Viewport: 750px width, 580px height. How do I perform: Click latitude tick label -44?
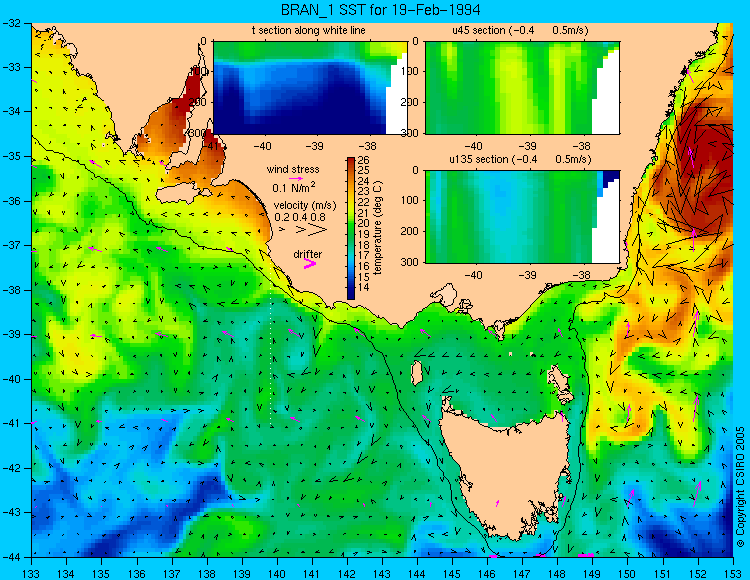point(12,557)
